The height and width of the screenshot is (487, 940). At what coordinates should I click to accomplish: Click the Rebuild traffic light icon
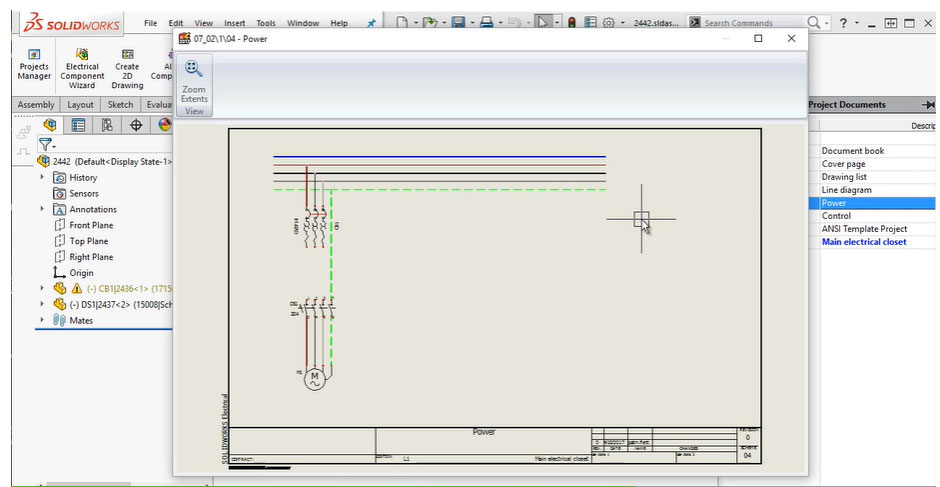pos(571,22)
